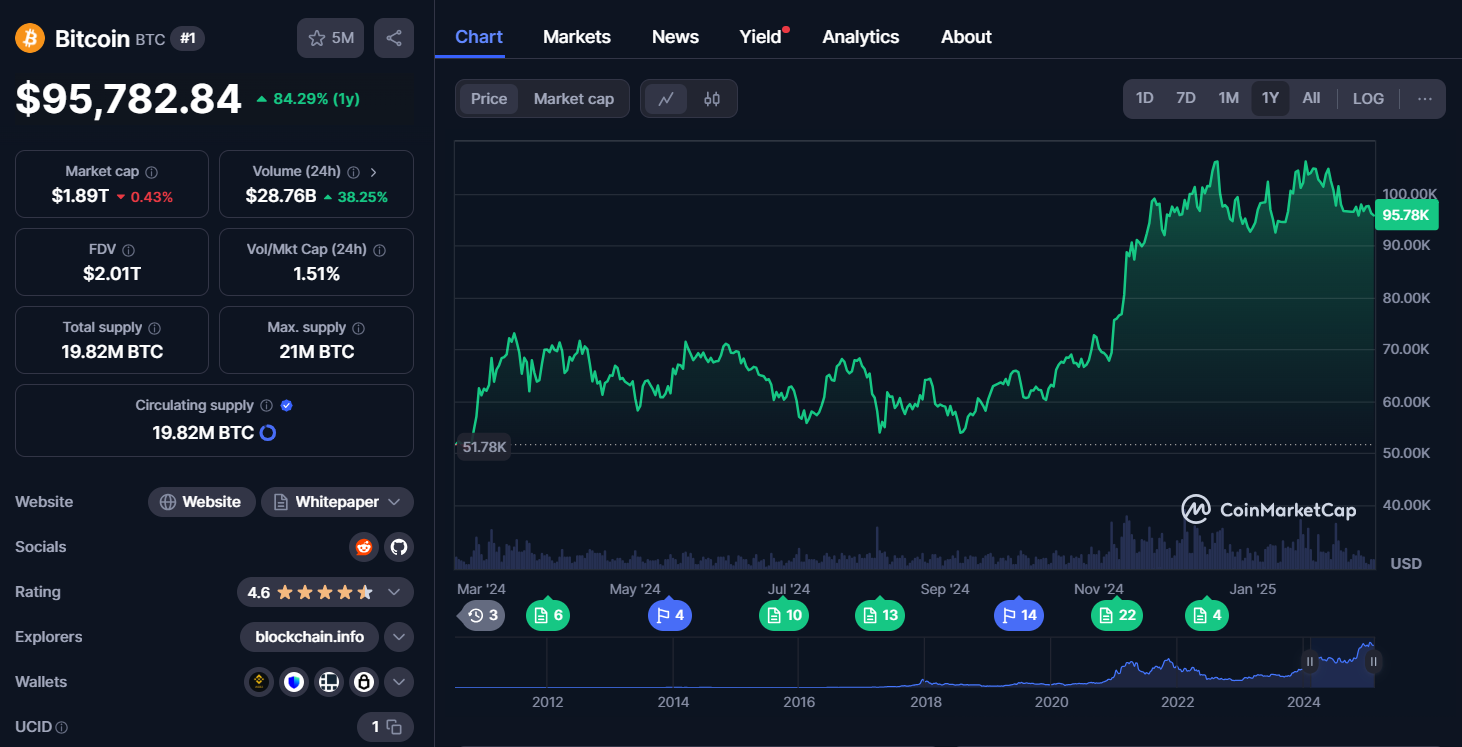Click the Total supply info icon

pyautogui.click(x=154, y=328)
